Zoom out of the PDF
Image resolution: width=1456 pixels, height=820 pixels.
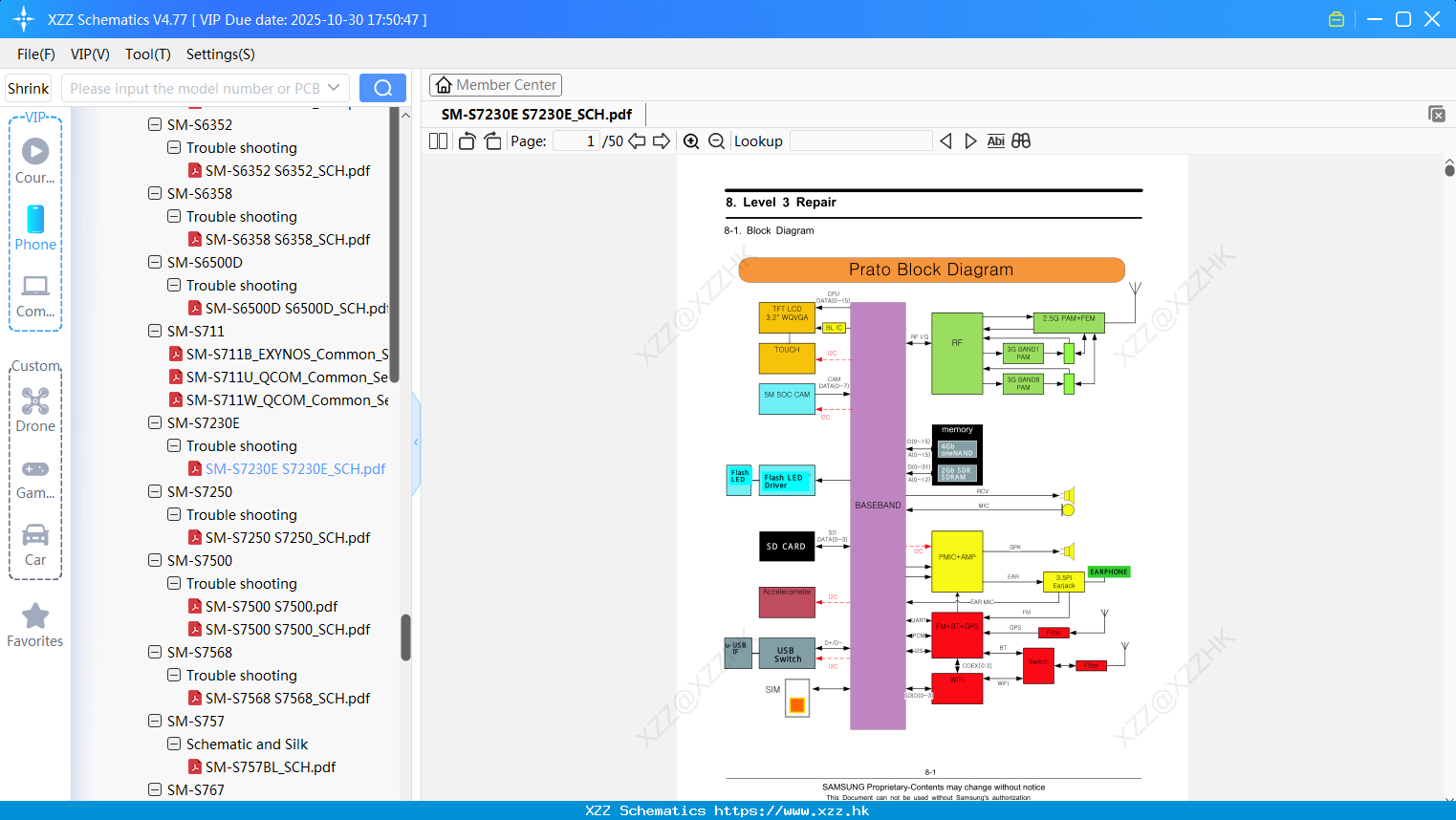pos(717,140)
